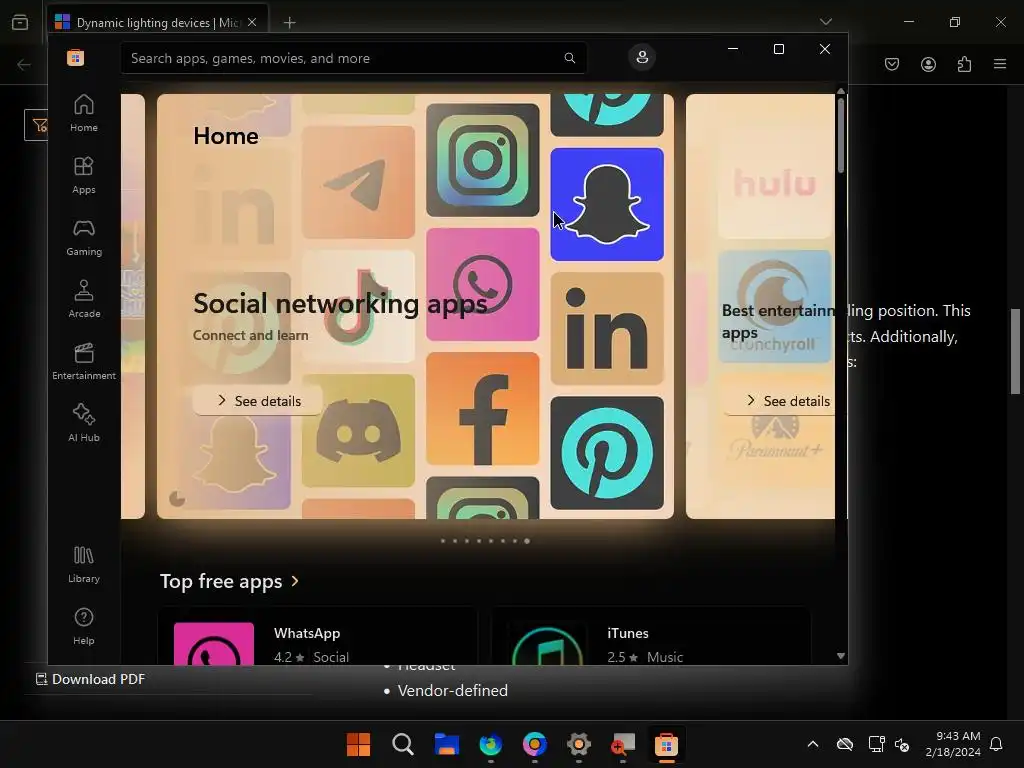Open the Home section in Store sidebar
Image resolution: width=1024 pixels, height=768 pixels.
click(x=84, y=114)
